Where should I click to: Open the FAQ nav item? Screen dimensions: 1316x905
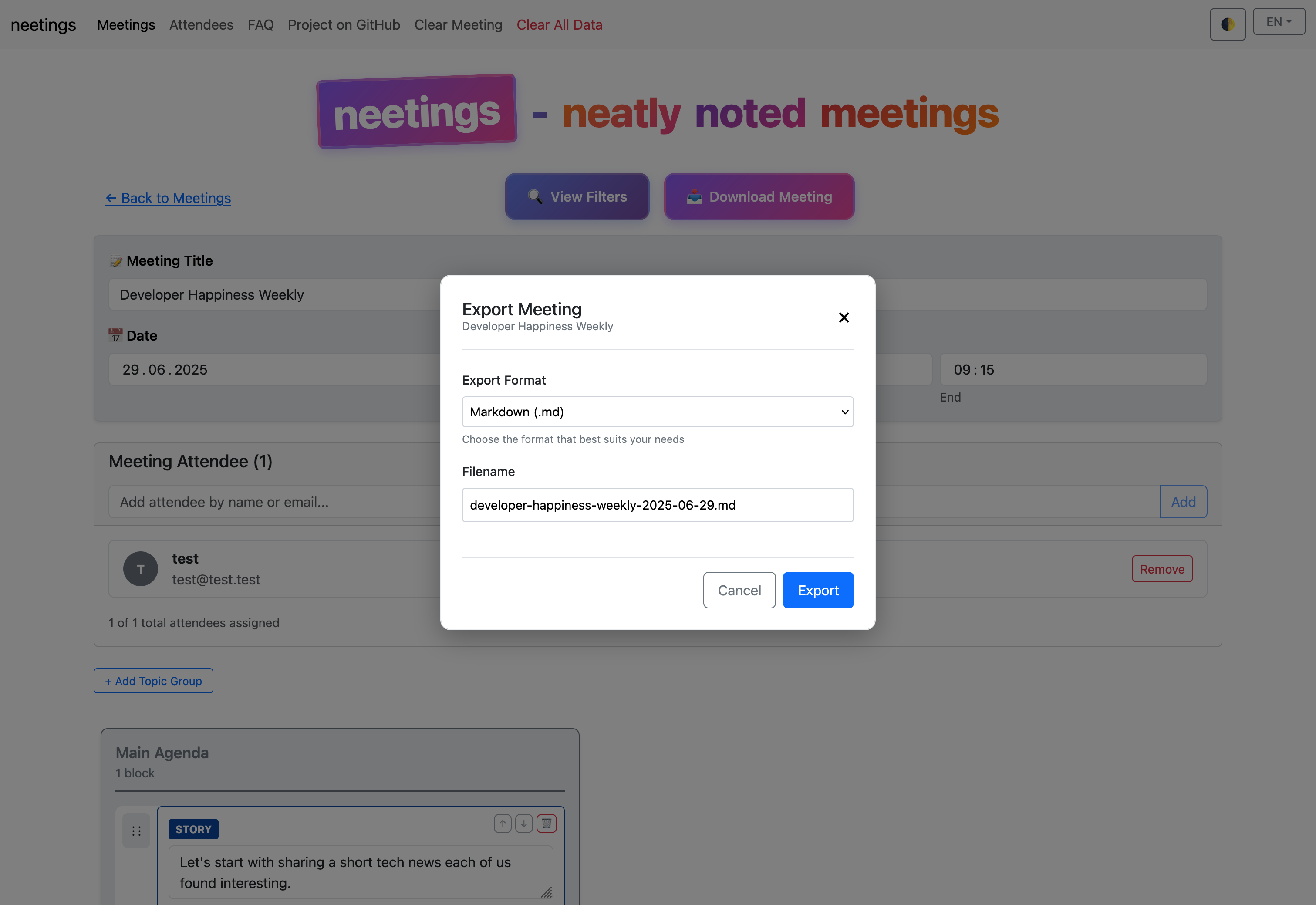(261, 24)
